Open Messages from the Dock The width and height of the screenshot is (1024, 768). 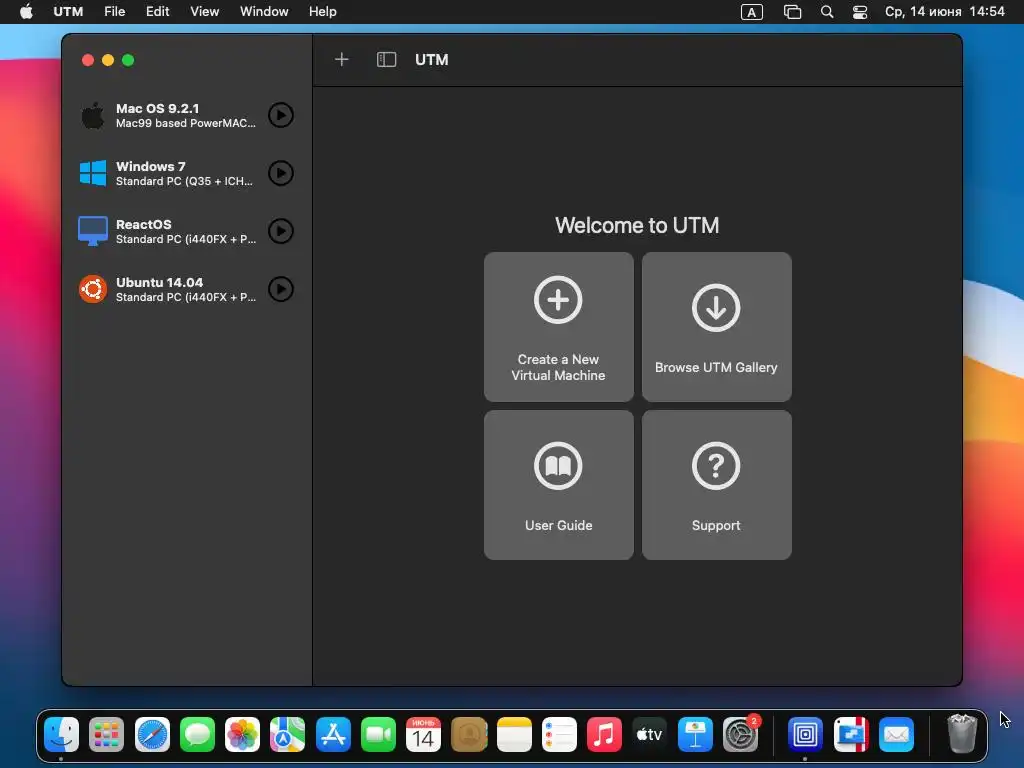[197, 735]
